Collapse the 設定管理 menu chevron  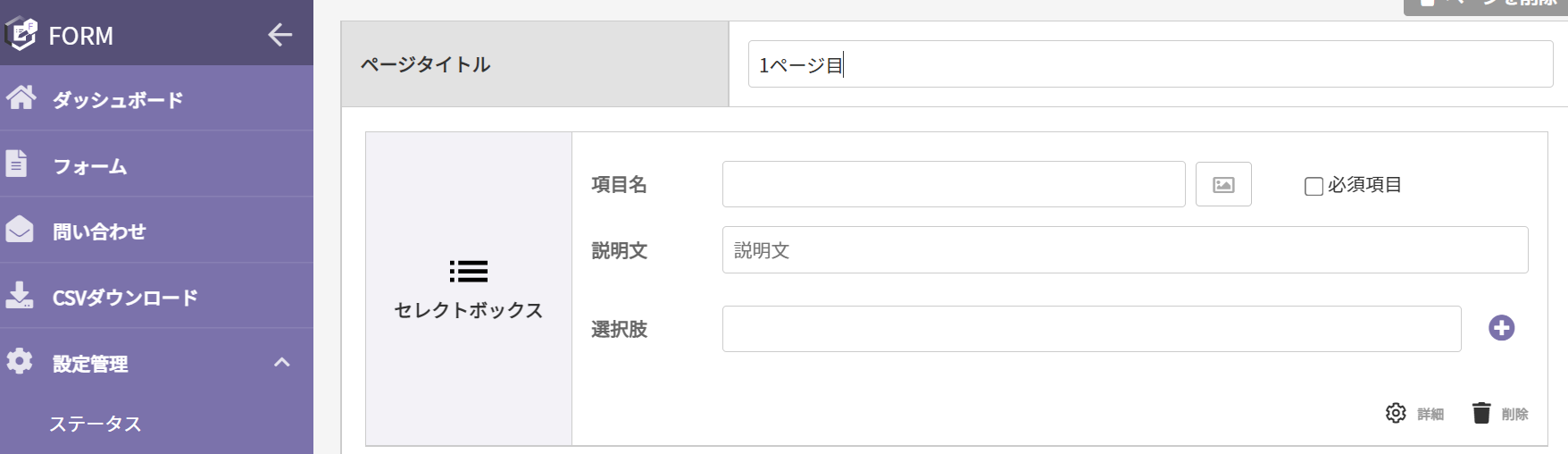[x=282, y=362]
